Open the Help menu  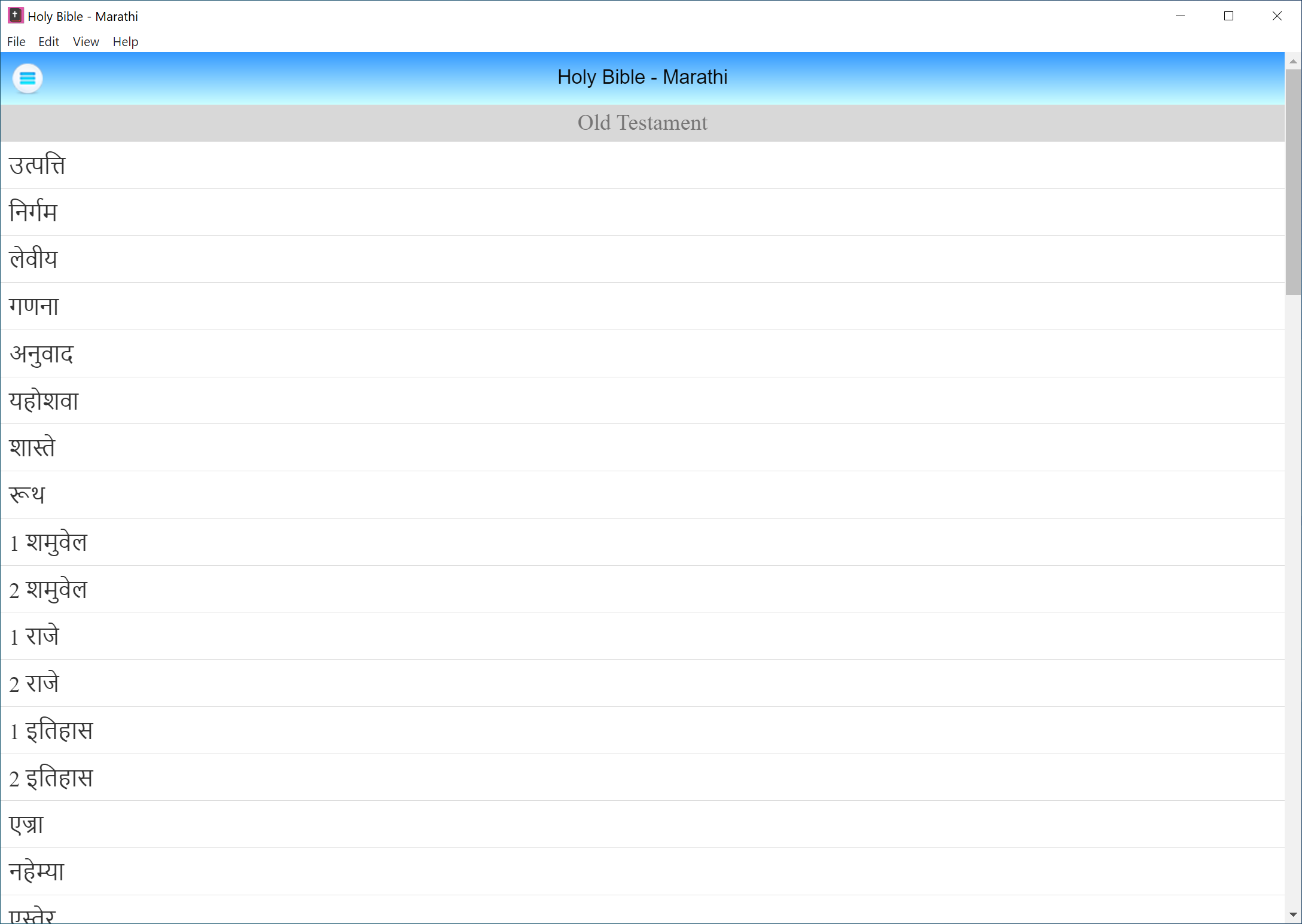coord(125,42)
